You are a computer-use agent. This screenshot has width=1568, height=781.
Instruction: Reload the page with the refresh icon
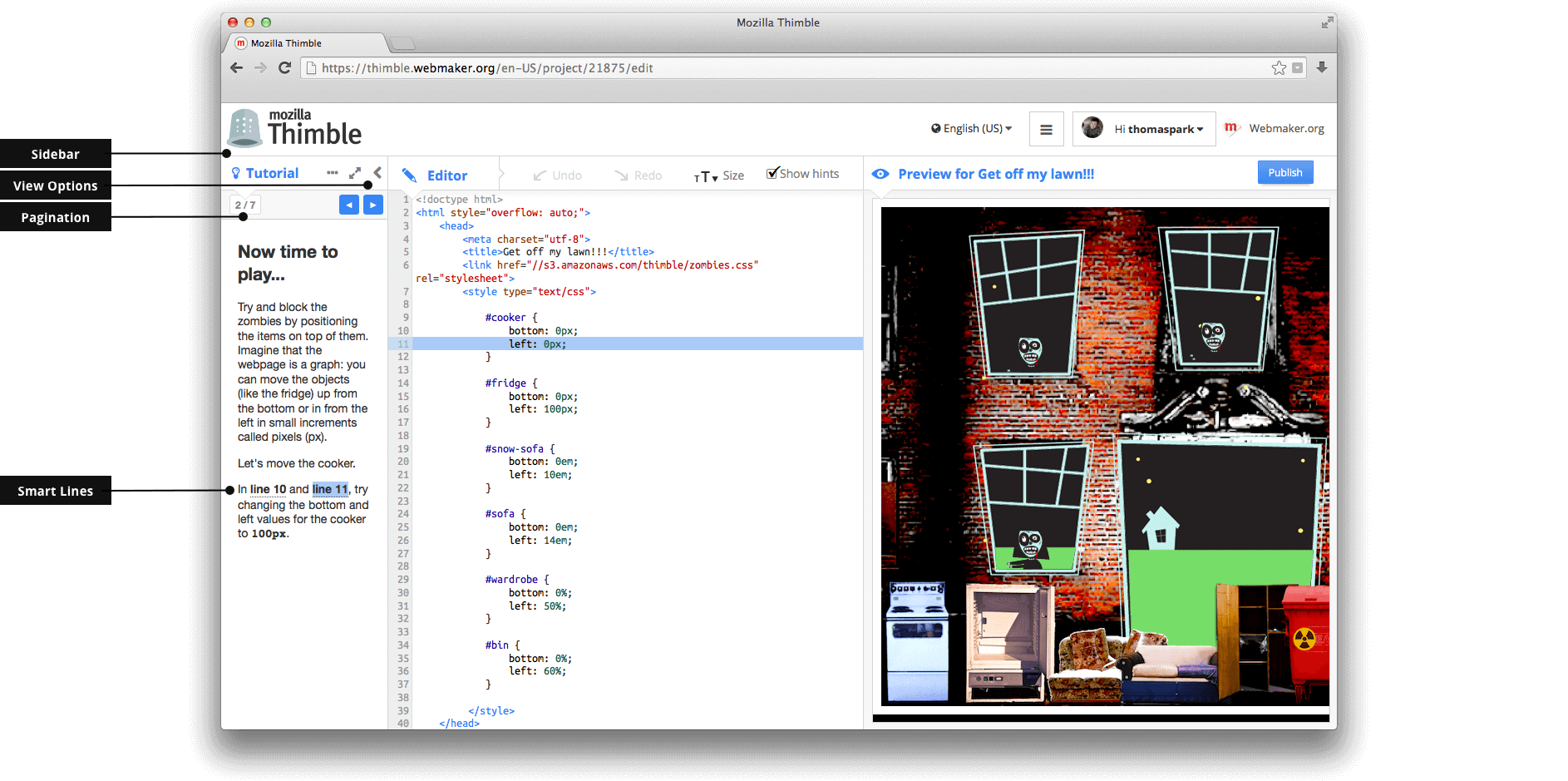click(x=284, y=68)
